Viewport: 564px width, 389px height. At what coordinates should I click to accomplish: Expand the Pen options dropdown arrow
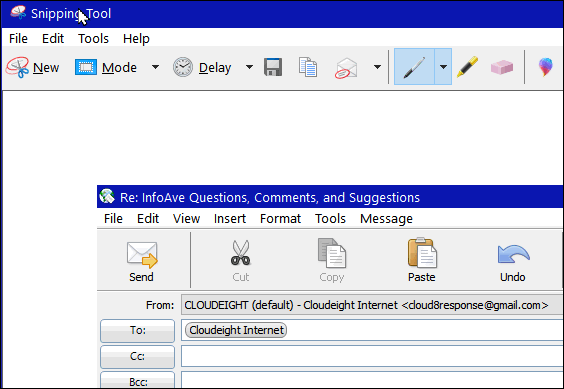point(443,67)
